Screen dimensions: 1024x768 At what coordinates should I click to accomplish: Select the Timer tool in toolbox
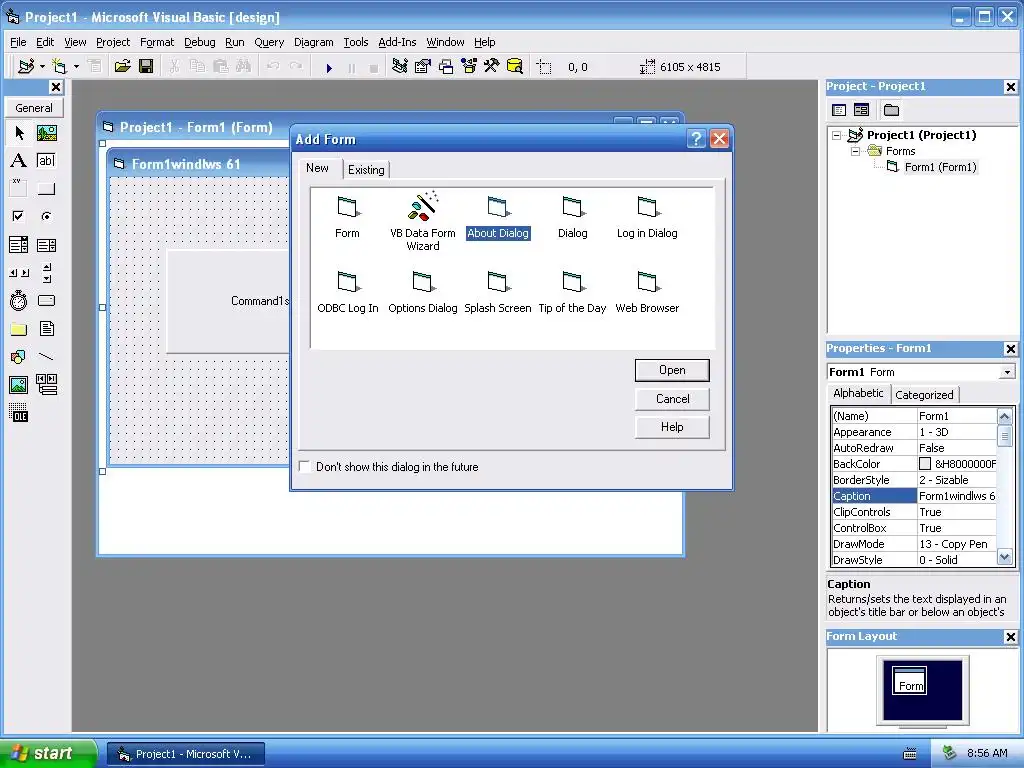click(19, 300)
